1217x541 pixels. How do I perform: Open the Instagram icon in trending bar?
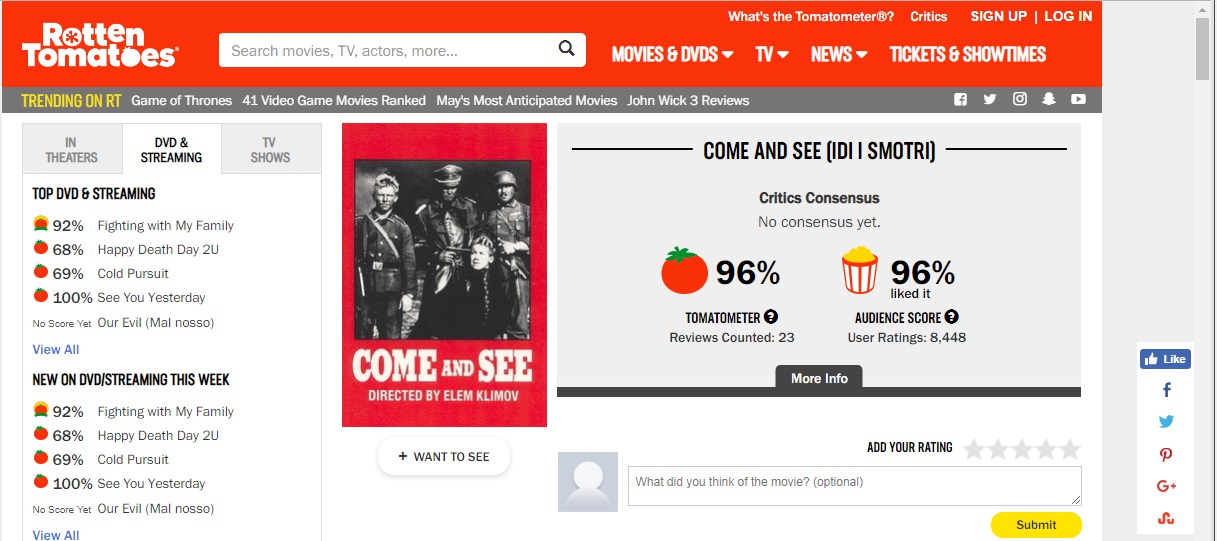1020,99
